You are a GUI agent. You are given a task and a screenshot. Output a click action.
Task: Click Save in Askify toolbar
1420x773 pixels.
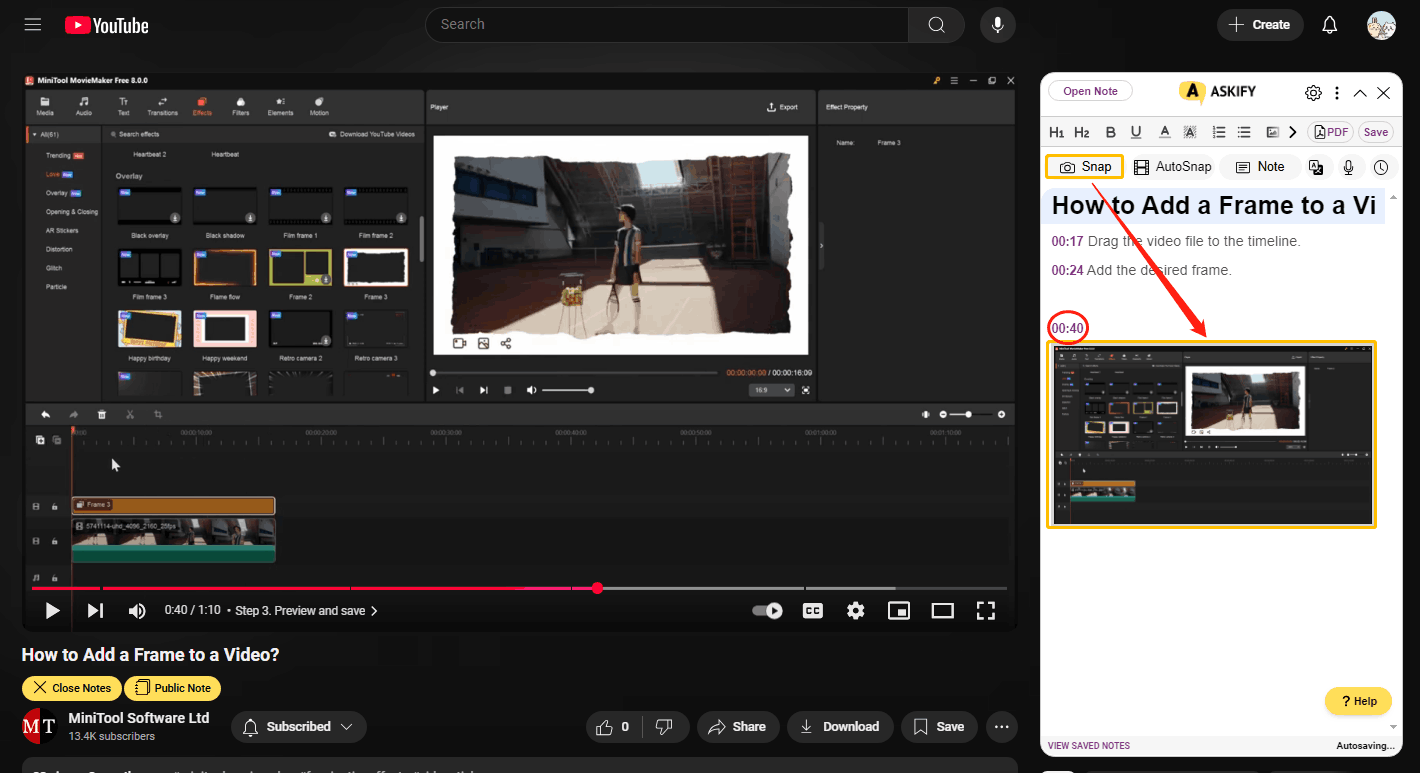click(x=1376, y=132)
